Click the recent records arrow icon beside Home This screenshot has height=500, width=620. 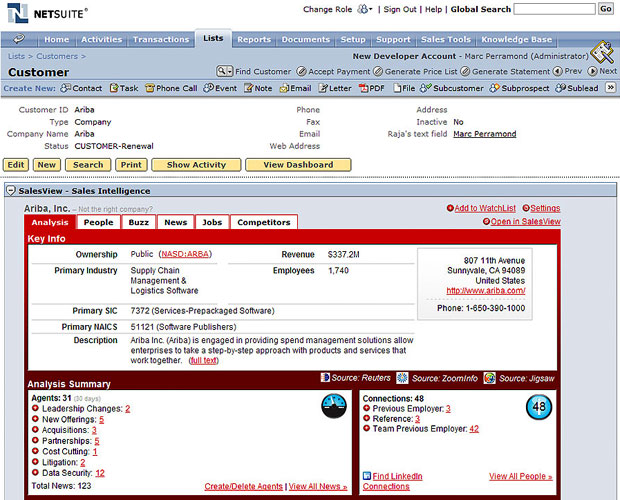pos(19,39)
